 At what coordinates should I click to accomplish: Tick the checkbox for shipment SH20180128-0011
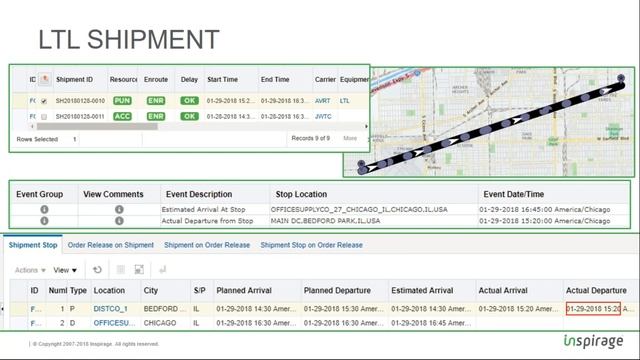pyautogui.click(x=44, y=117)
